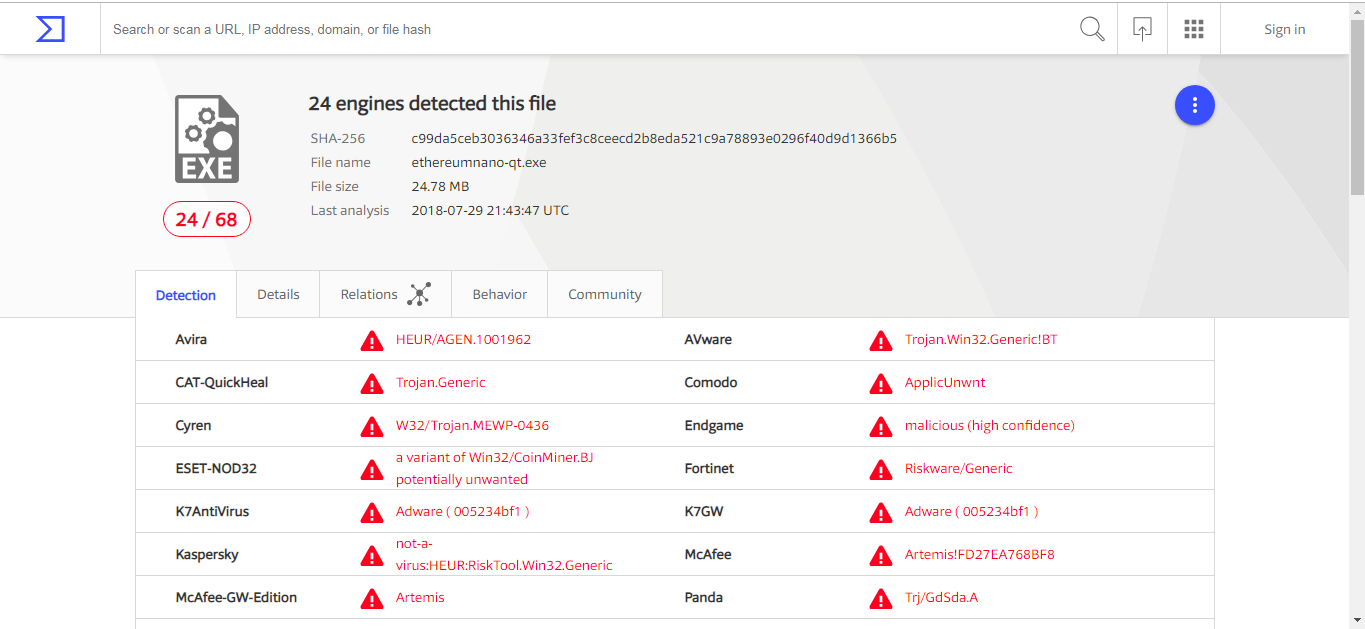The height and width of the screenshot is (629, 1365).
Task: Click the warning icon for ESET-NOD32
Action: (372, 470)
